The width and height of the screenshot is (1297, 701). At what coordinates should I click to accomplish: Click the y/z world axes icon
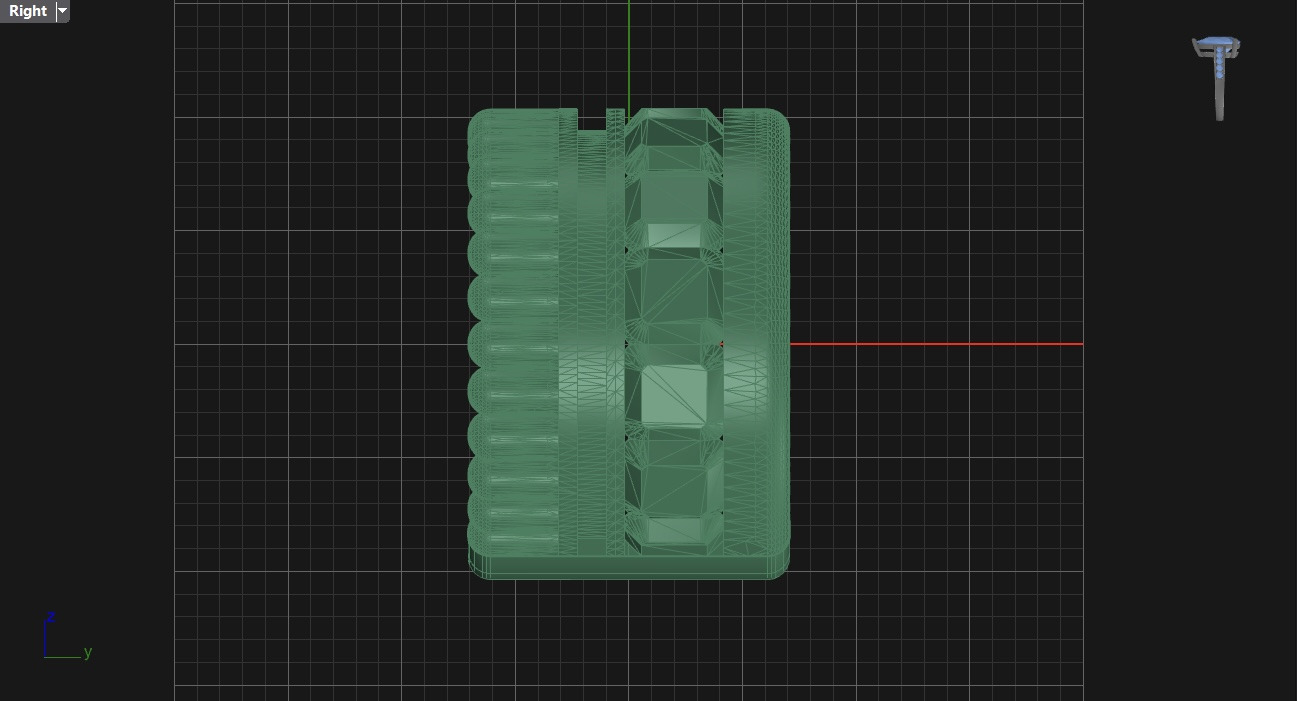click(67, 635)
